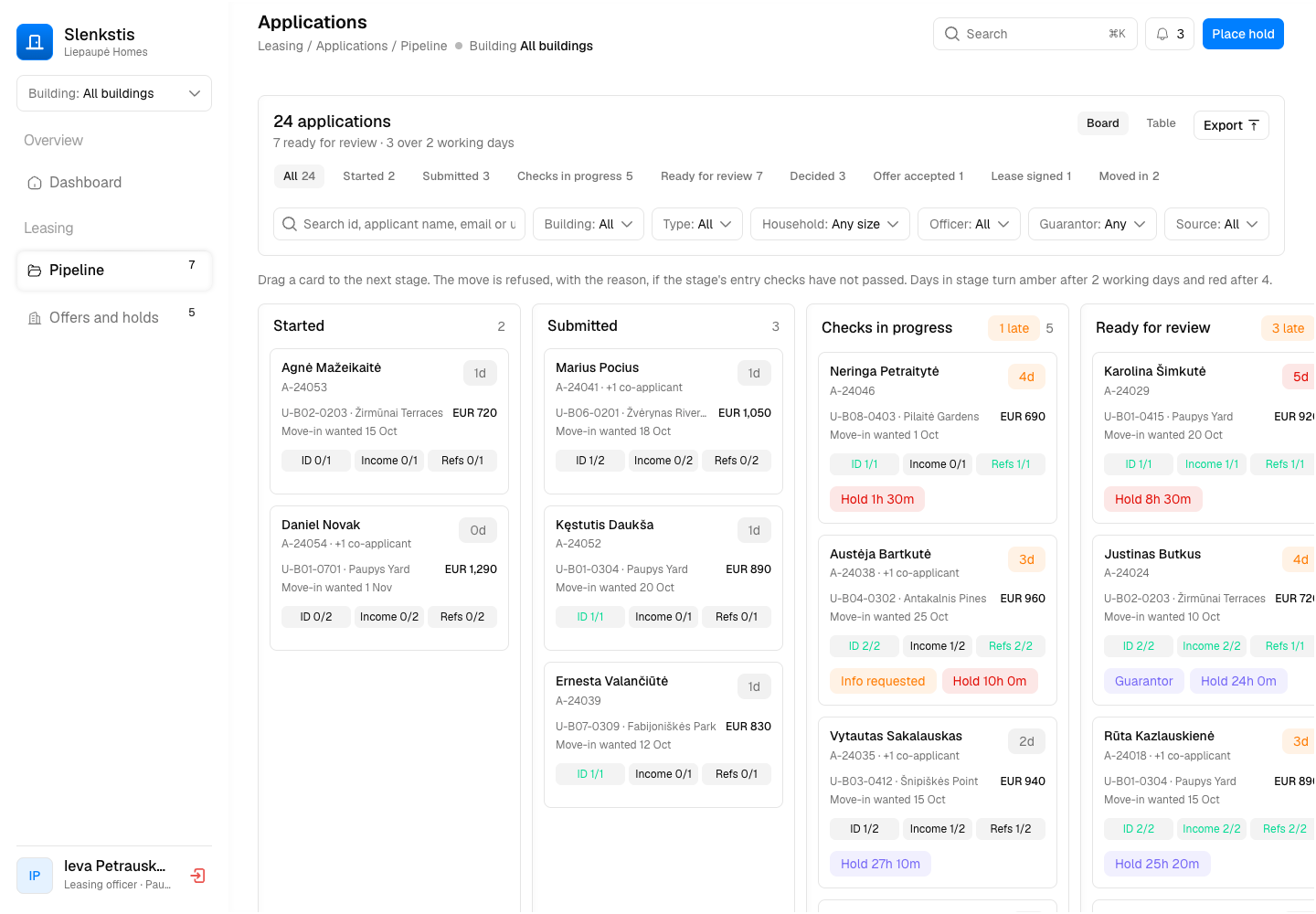The height and width of the screenshot is (914, 1316).
Task: Open Kęstutis Daukša application card
Action: pos(663,578)
